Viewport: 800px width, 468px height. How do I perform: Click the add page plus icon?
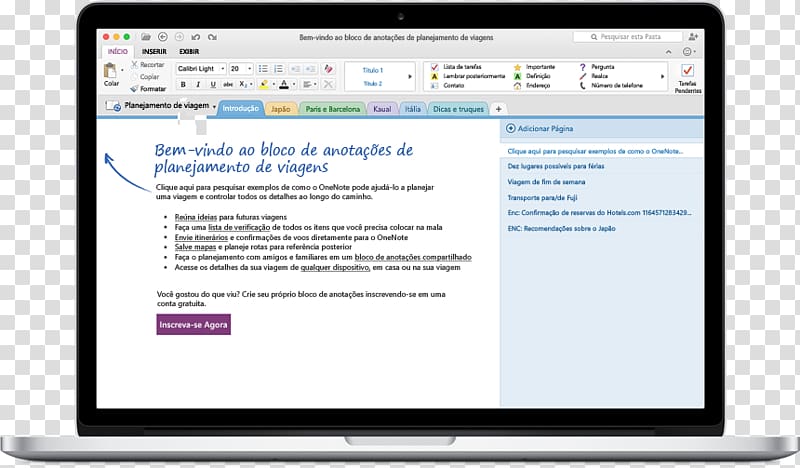(510, 128)
